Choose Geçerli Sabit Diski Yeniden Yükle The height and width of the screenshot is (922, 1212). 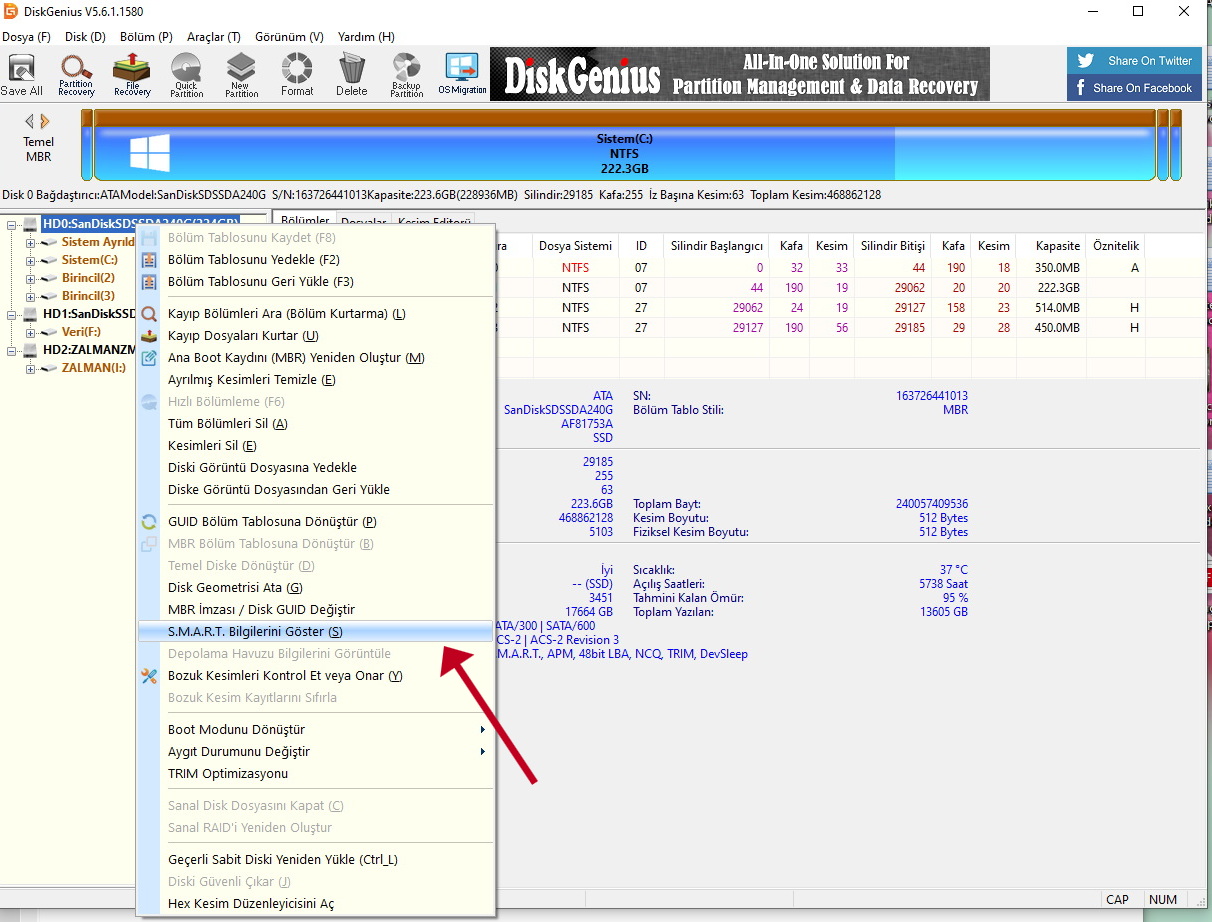tap(316, 860)
